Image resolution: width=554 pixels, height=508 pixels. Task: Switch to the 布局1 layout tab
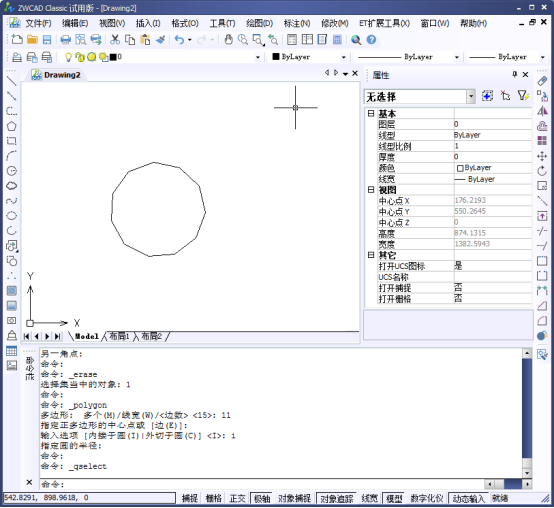point(119,336)
